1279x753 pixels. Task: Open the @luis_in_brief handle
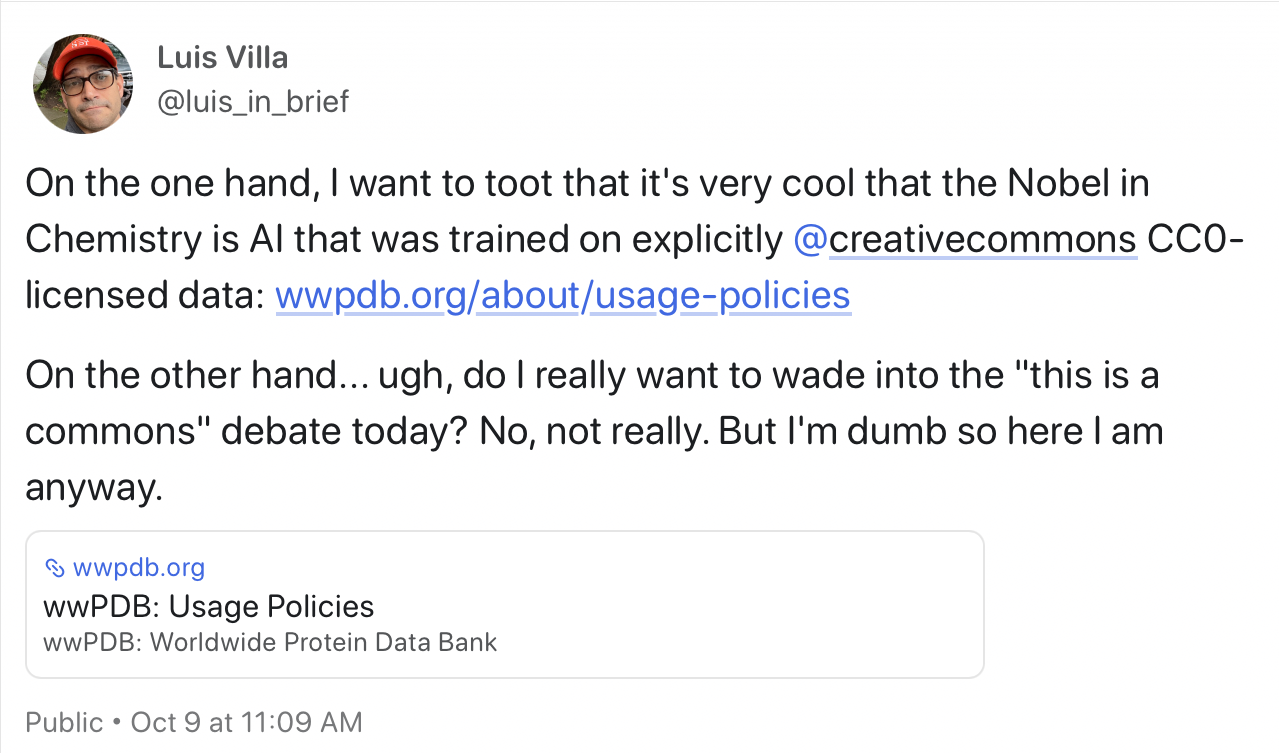point(253,101)
